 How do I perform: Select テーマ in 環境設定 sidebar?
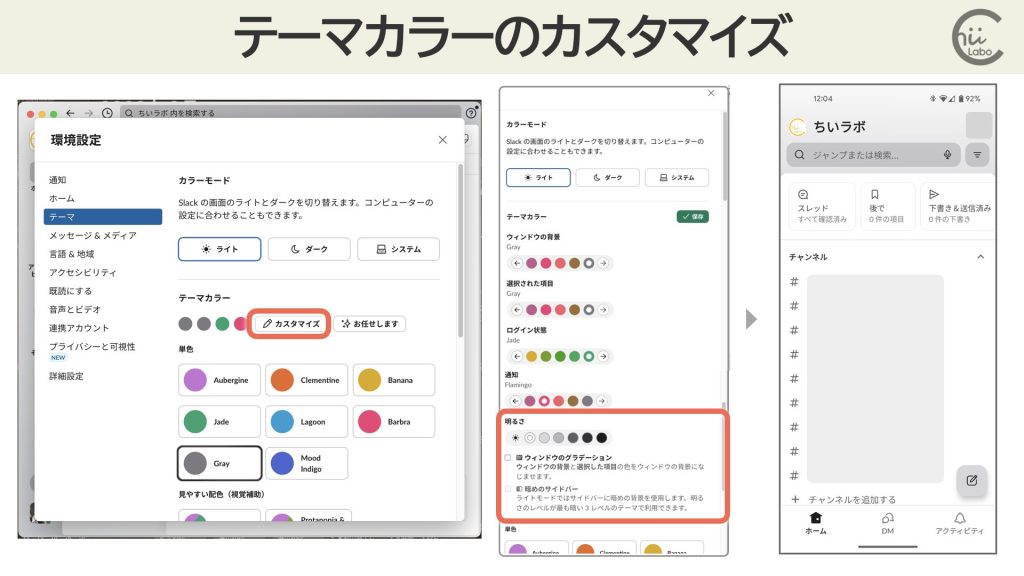pos(103,217)
